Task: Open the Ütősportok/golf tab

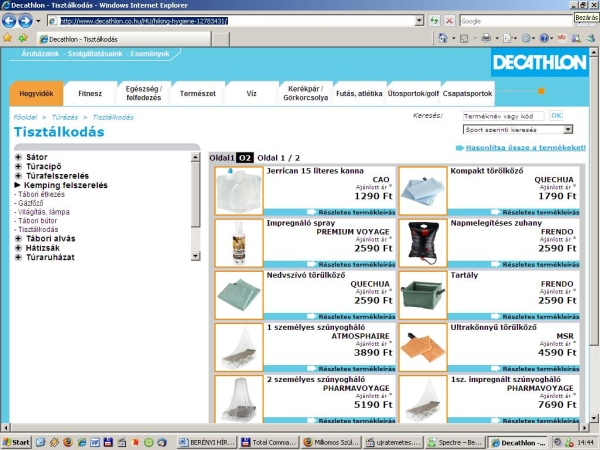Action: (x=413, y=93)
